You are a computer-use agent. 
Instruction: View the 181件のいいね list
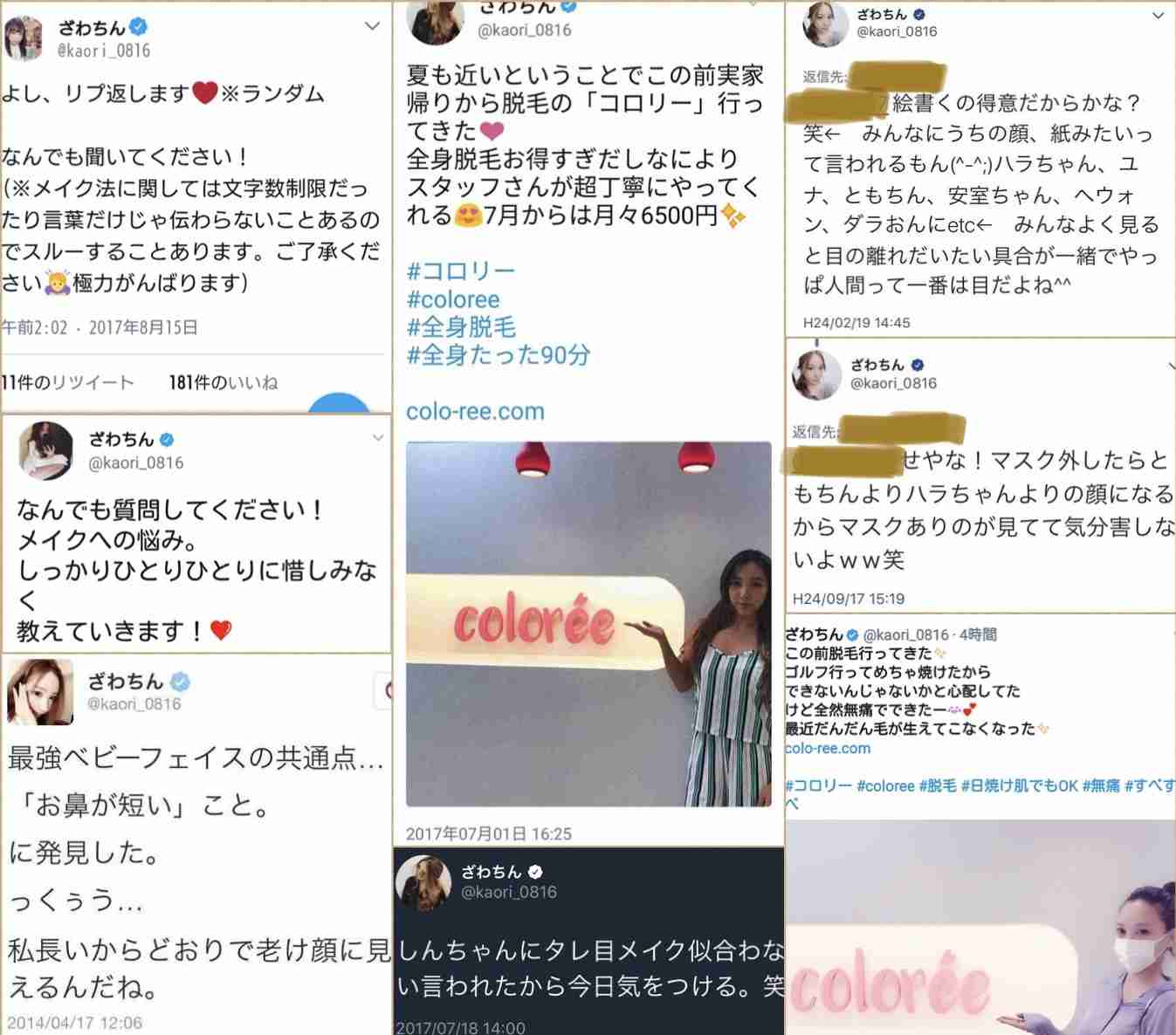tap(224, 382)
